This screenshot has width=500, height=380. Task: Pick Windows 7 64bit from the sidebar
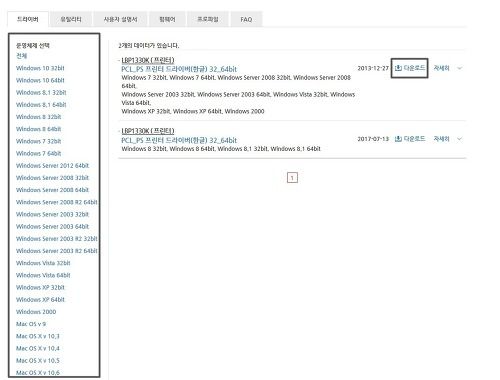[39, 153]
